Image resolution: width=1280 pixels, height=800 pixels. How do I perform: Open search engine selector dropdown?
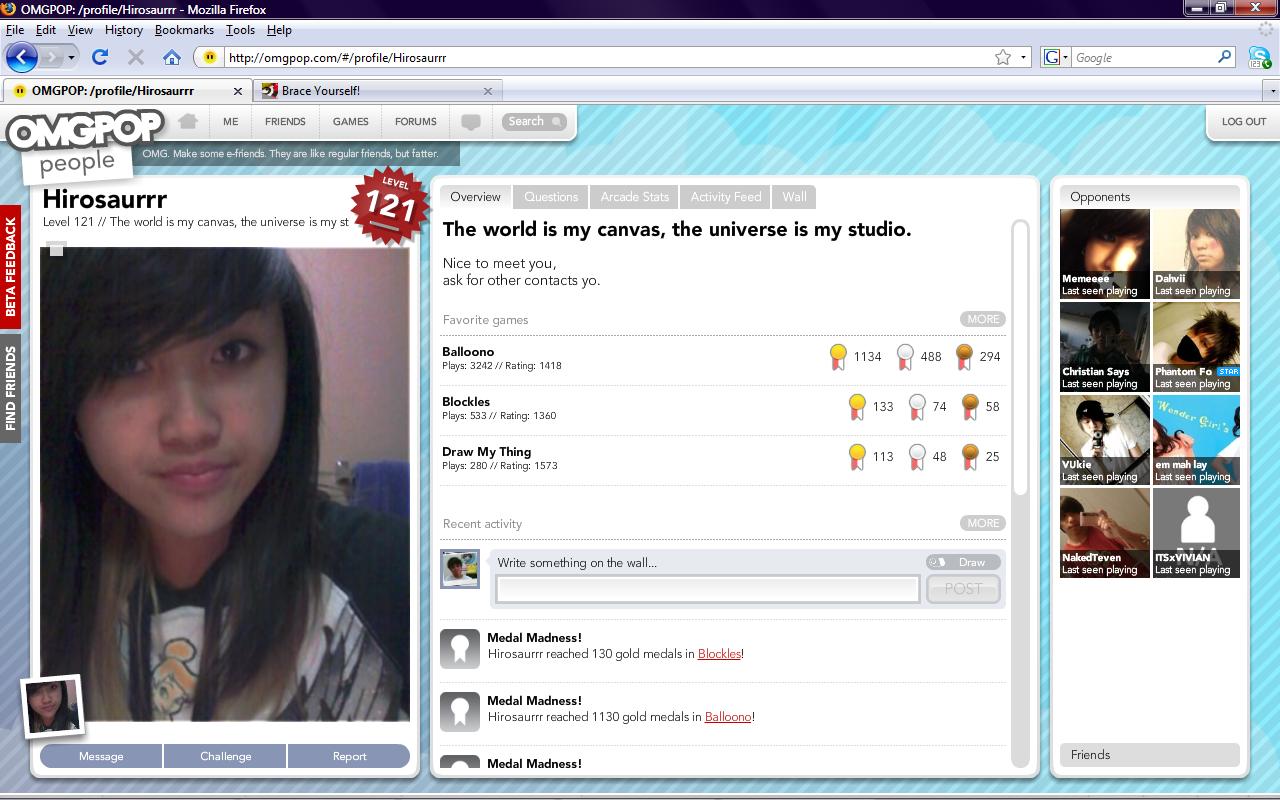(1055, 58)
